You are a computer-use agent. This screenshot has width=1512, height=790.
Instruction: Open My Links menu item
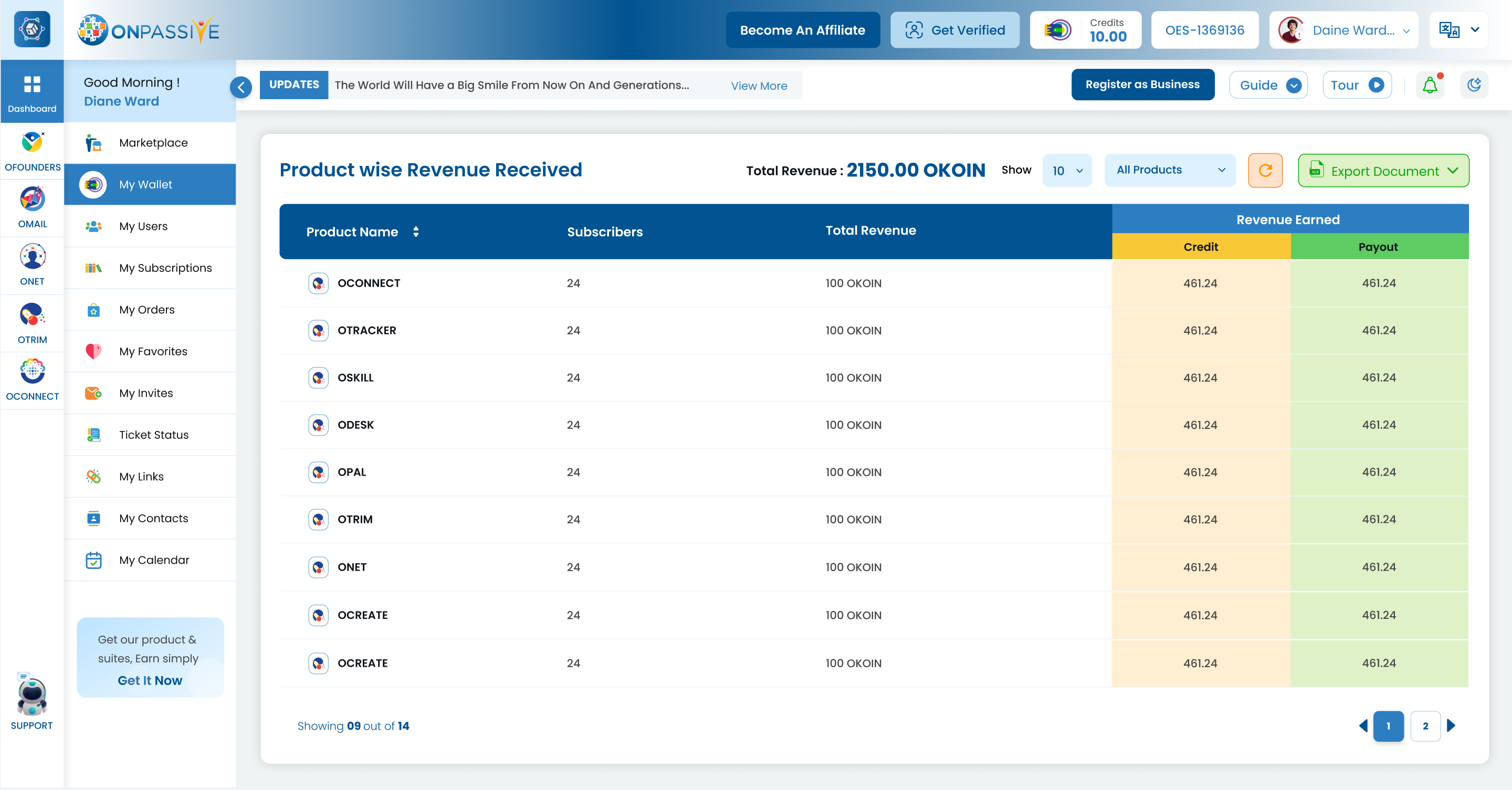point(150,477)
